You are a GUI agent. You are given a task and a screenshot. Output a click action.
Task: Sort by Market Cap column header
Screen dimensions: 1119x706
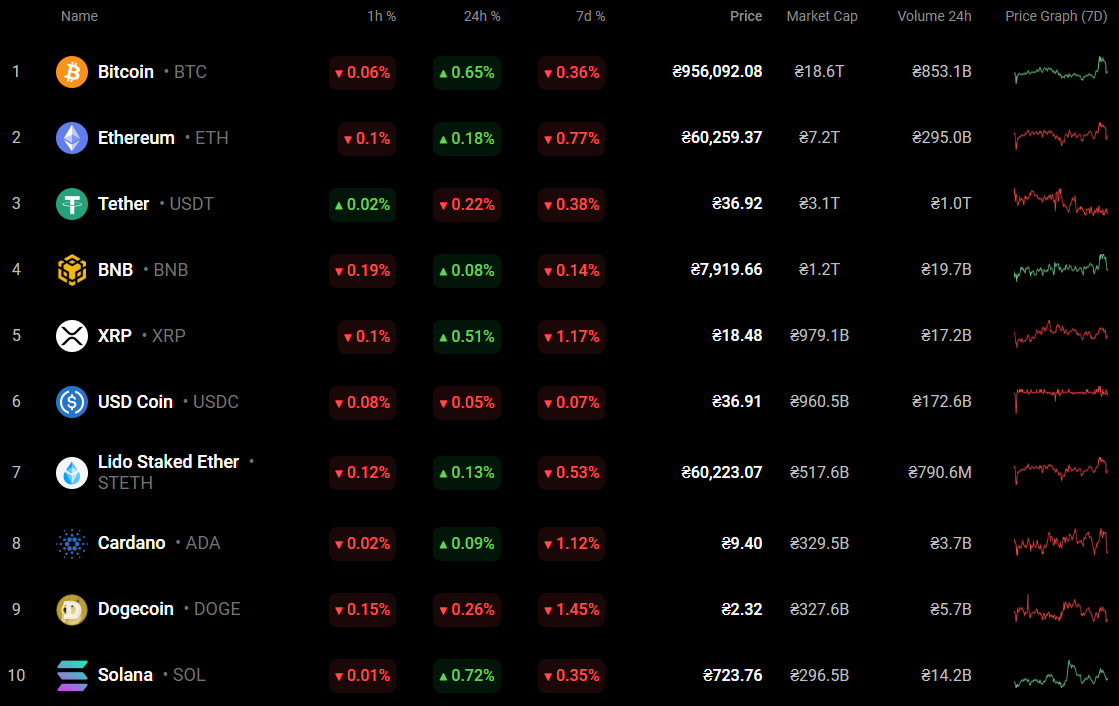(x=822, y=17)
